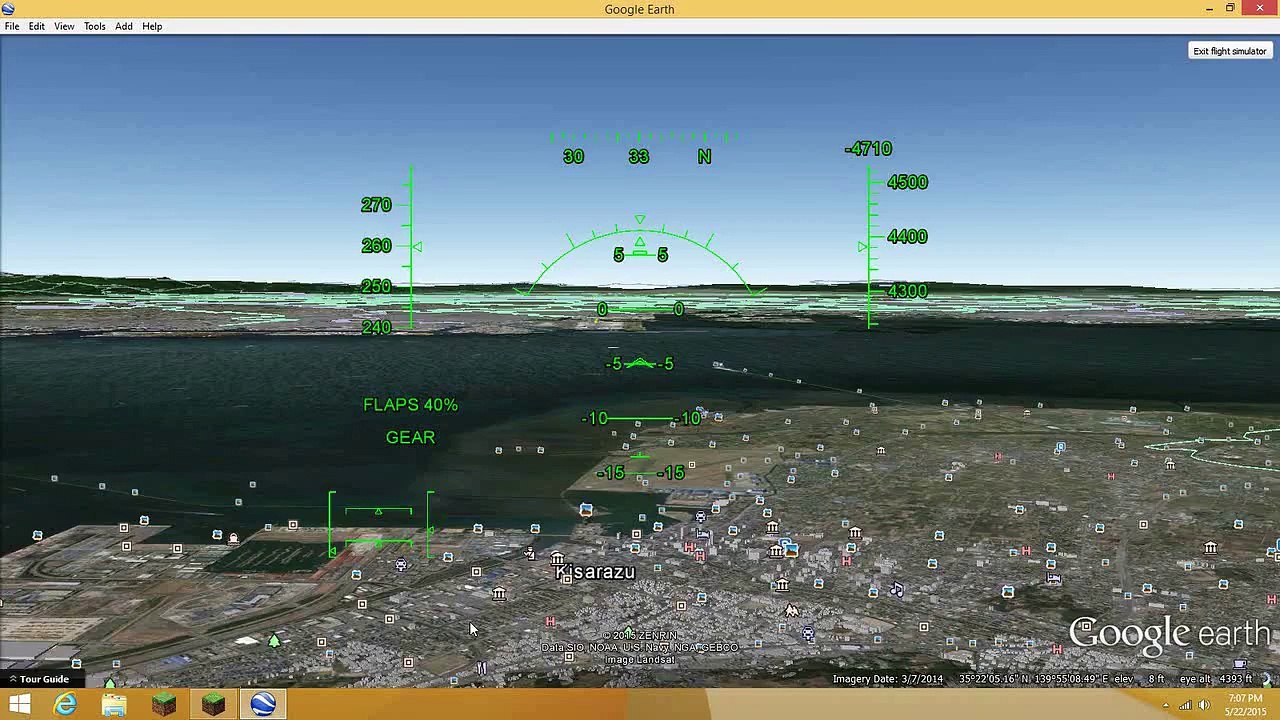Click the eye alt 4393 ft readout
1280x720 pixels.
1216,679
